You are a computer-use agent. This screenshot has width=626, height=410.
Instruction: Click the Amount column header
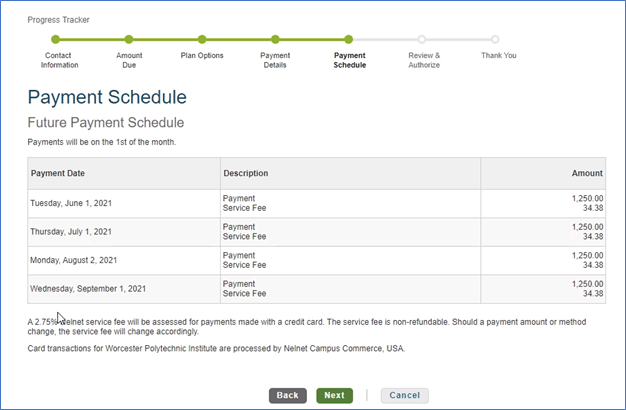coord(543,173)
